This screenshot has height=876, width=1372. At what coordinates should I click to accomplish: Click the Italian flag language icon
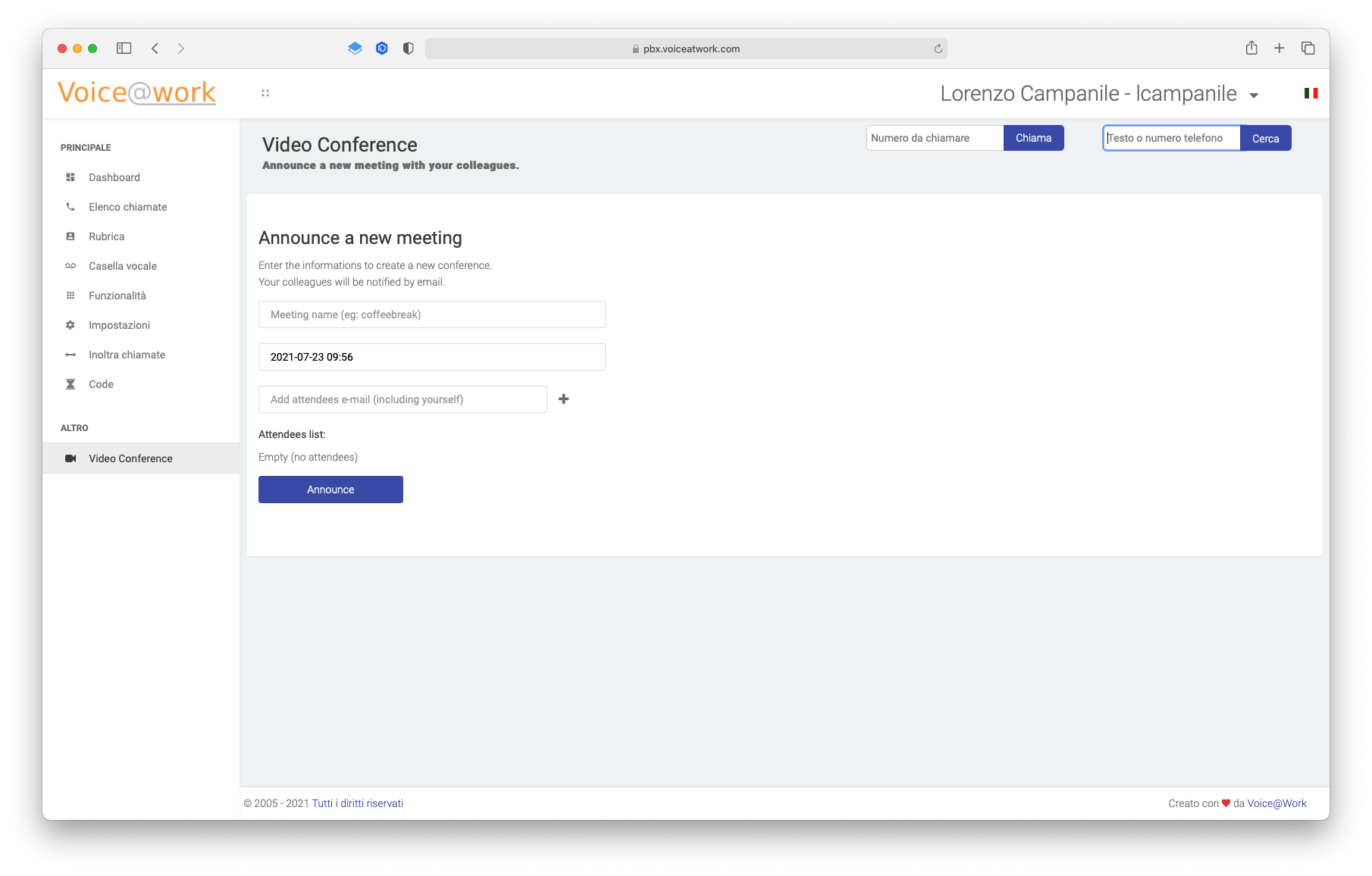[x=1311, y=93]
